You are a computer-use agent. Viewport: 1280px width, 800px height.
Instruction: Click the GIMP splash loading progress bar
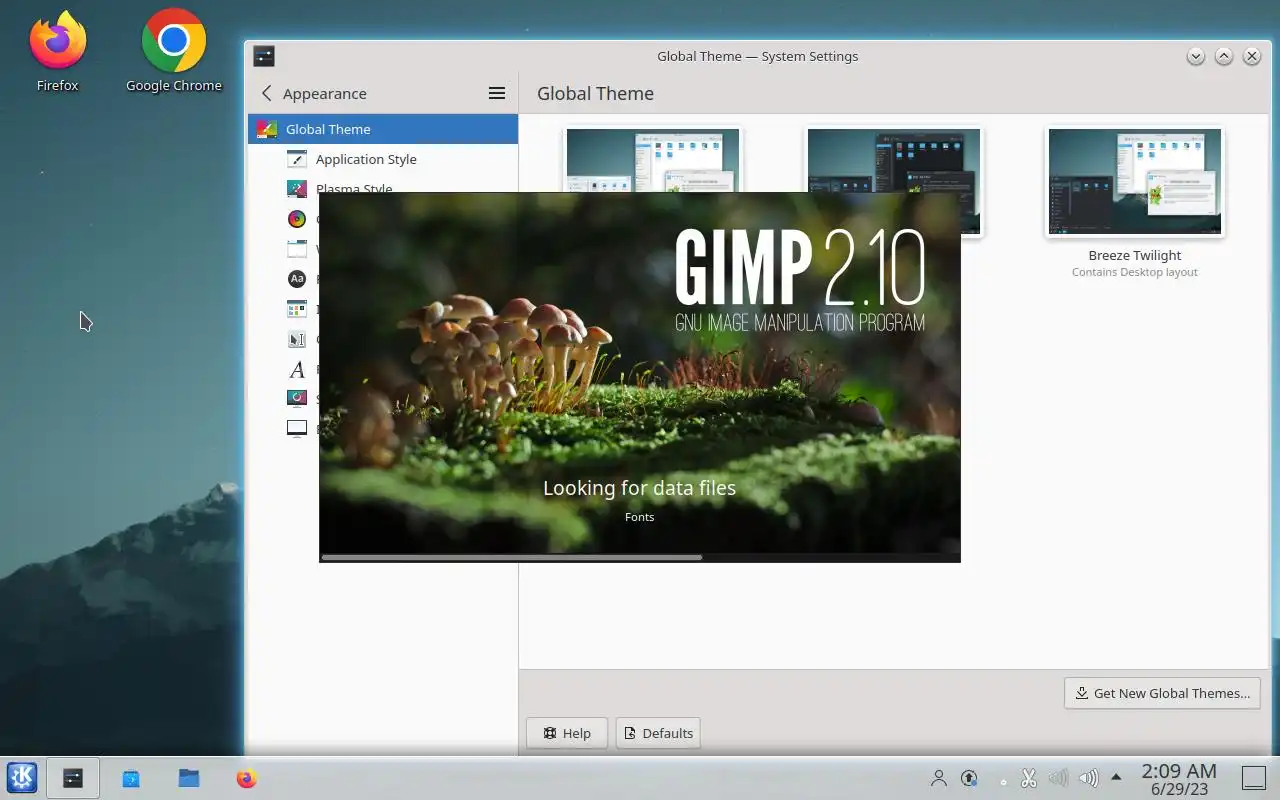640,557
